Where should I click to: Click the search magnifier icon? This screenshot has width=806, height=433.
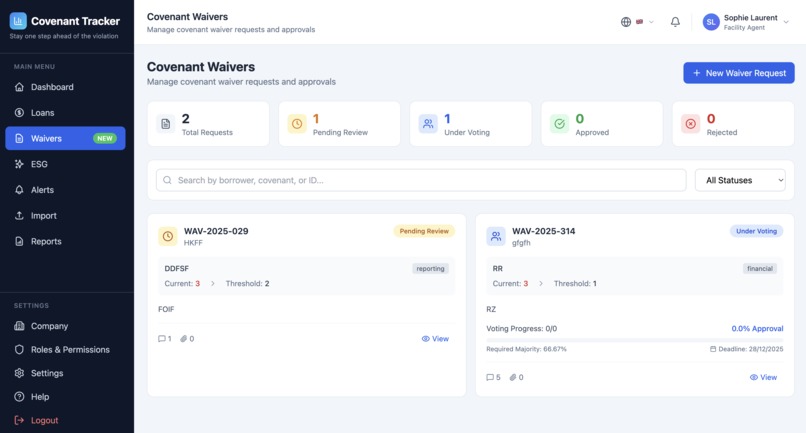167,180
